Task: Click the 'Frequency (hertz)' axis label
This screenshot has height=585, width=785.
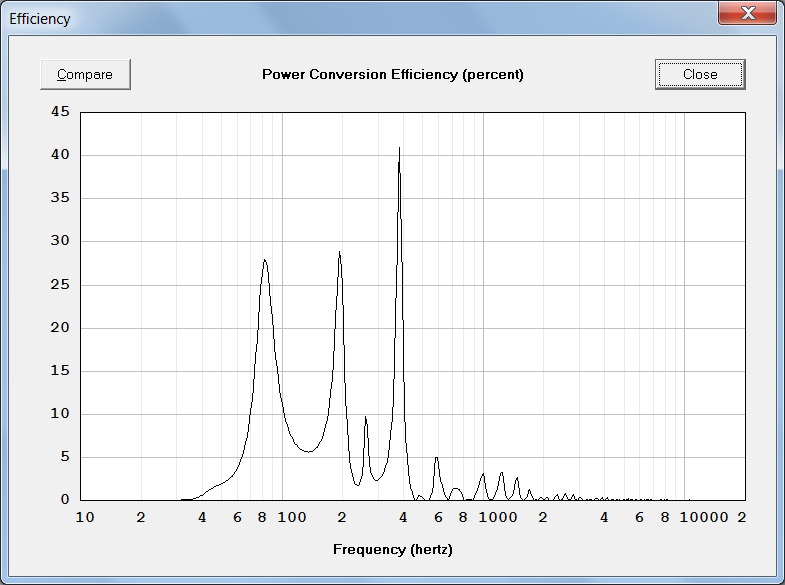Action: pos(393,549)
